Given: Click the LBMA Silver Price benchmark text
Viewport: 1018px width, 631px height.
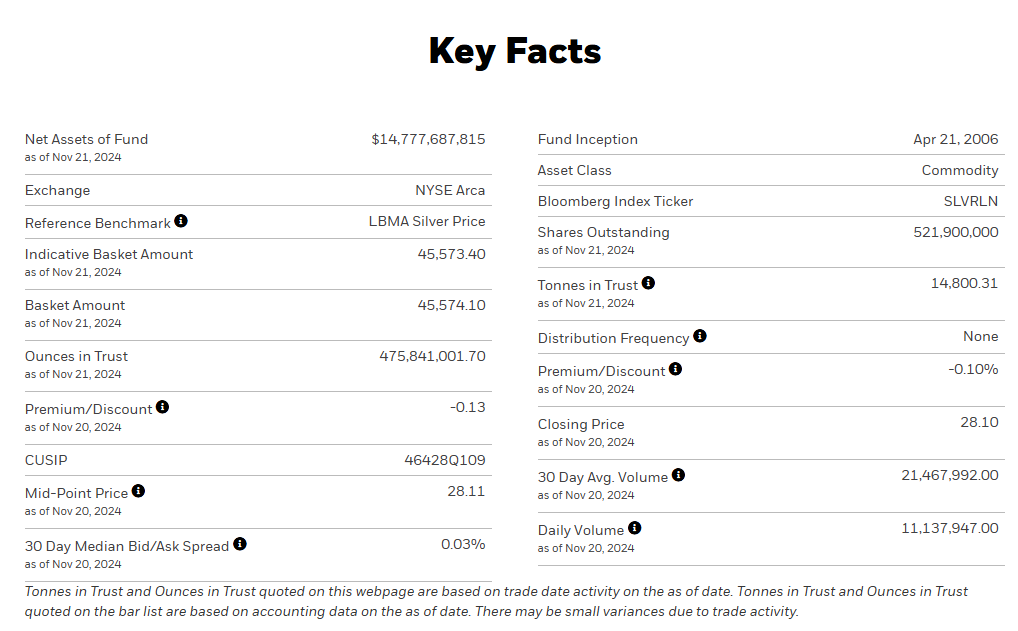Looking at the screenshot, I should click(x=427, y=221).
